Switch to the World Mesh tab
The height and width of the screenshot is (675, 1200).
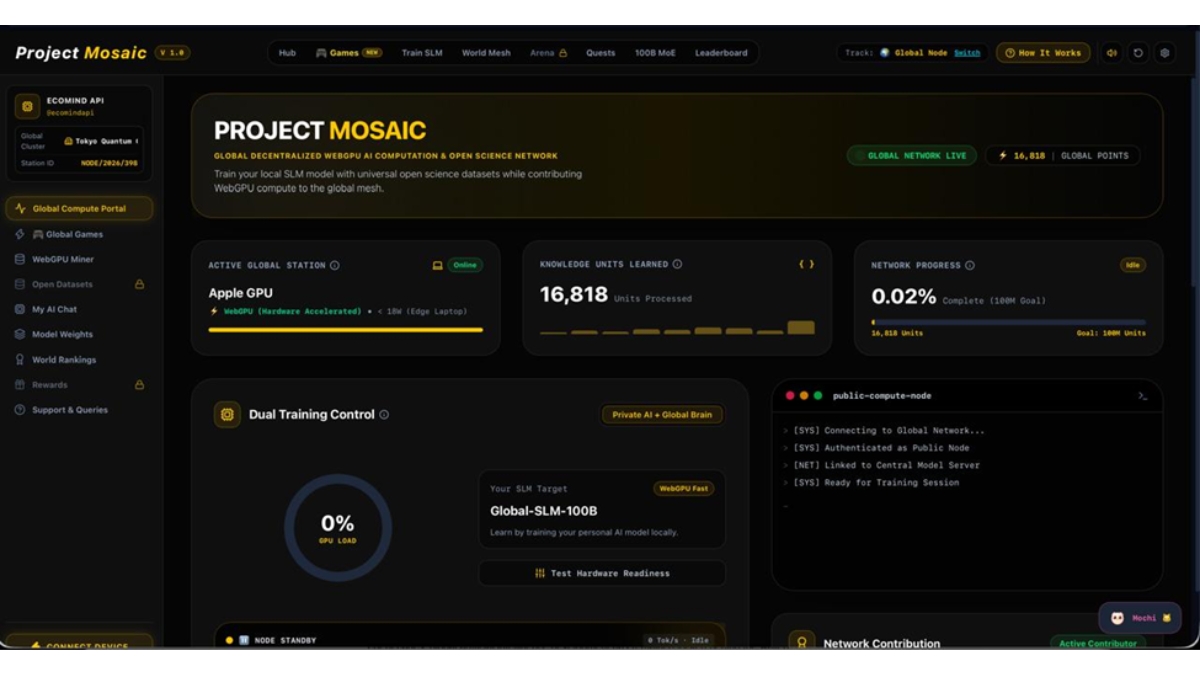point(486,53)
